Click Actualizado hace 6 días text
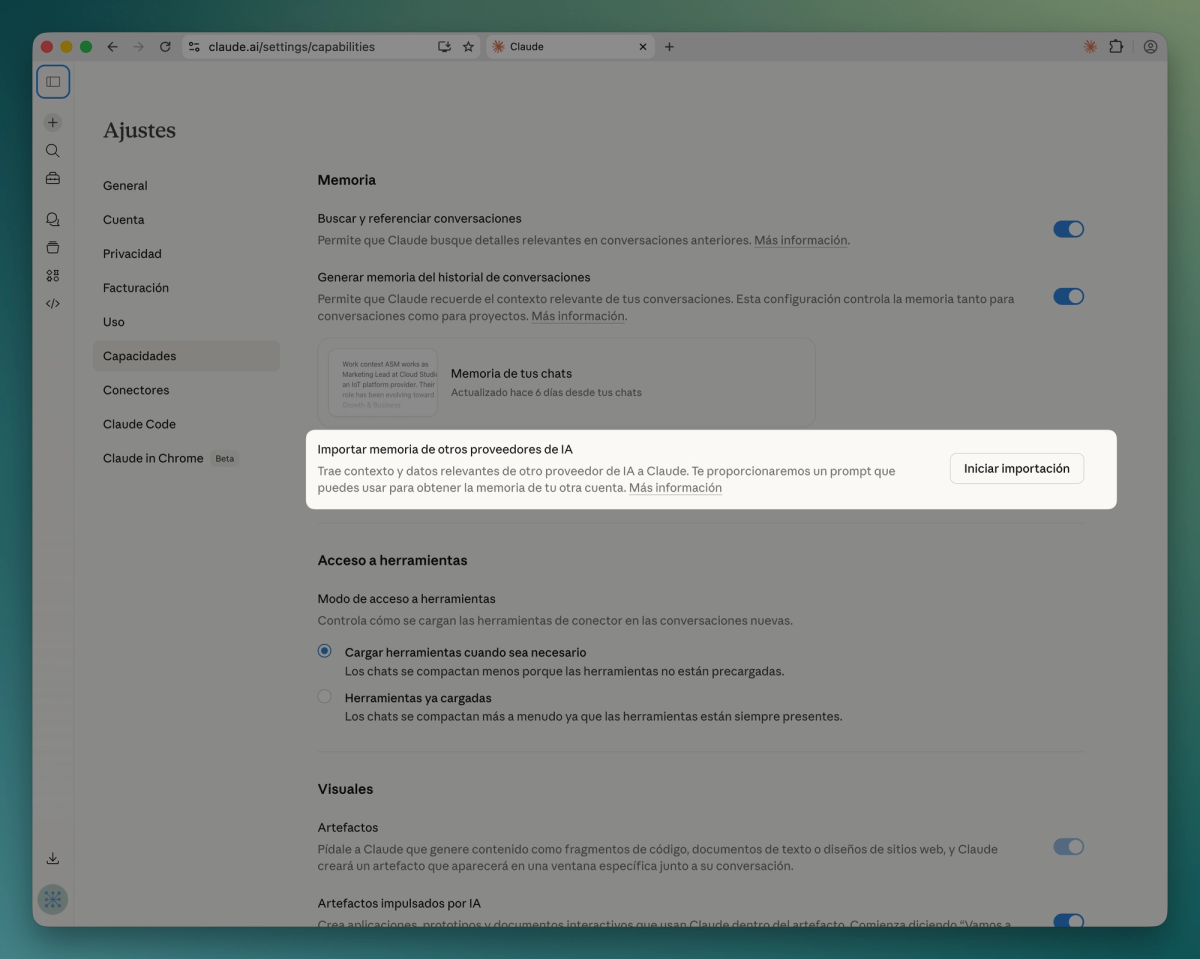The width and height of the screenshot is (1200, 959). click(x=546, y=392)
